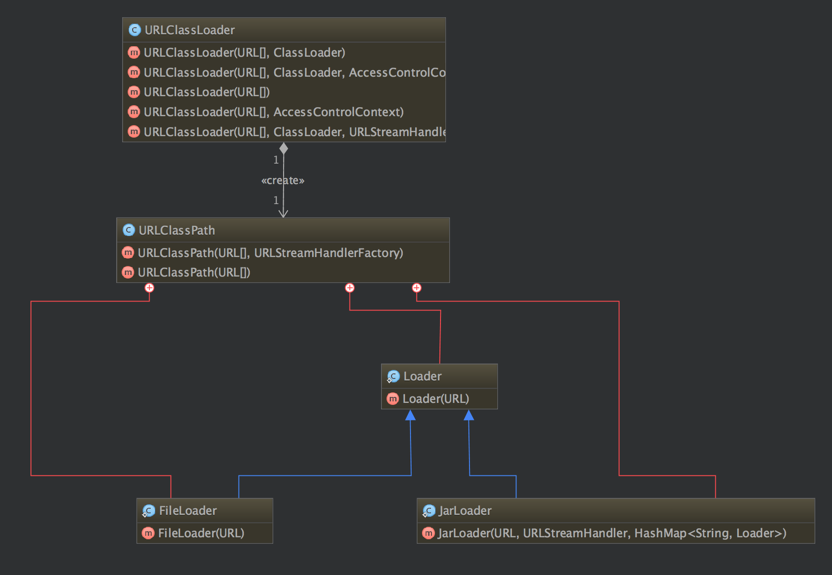Click the rightmost inner-class plus marker on URLClassPath
Image resolution: width=832 pixels, height=575 pixels.
coord(417,288)
